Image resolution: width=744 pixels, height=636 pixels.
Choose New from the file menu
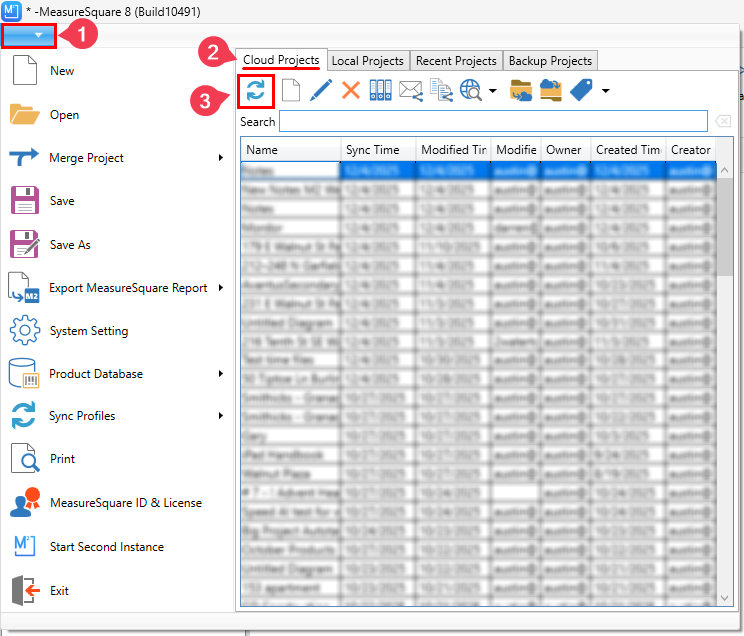pyautogui.click(x=62, y=71)
